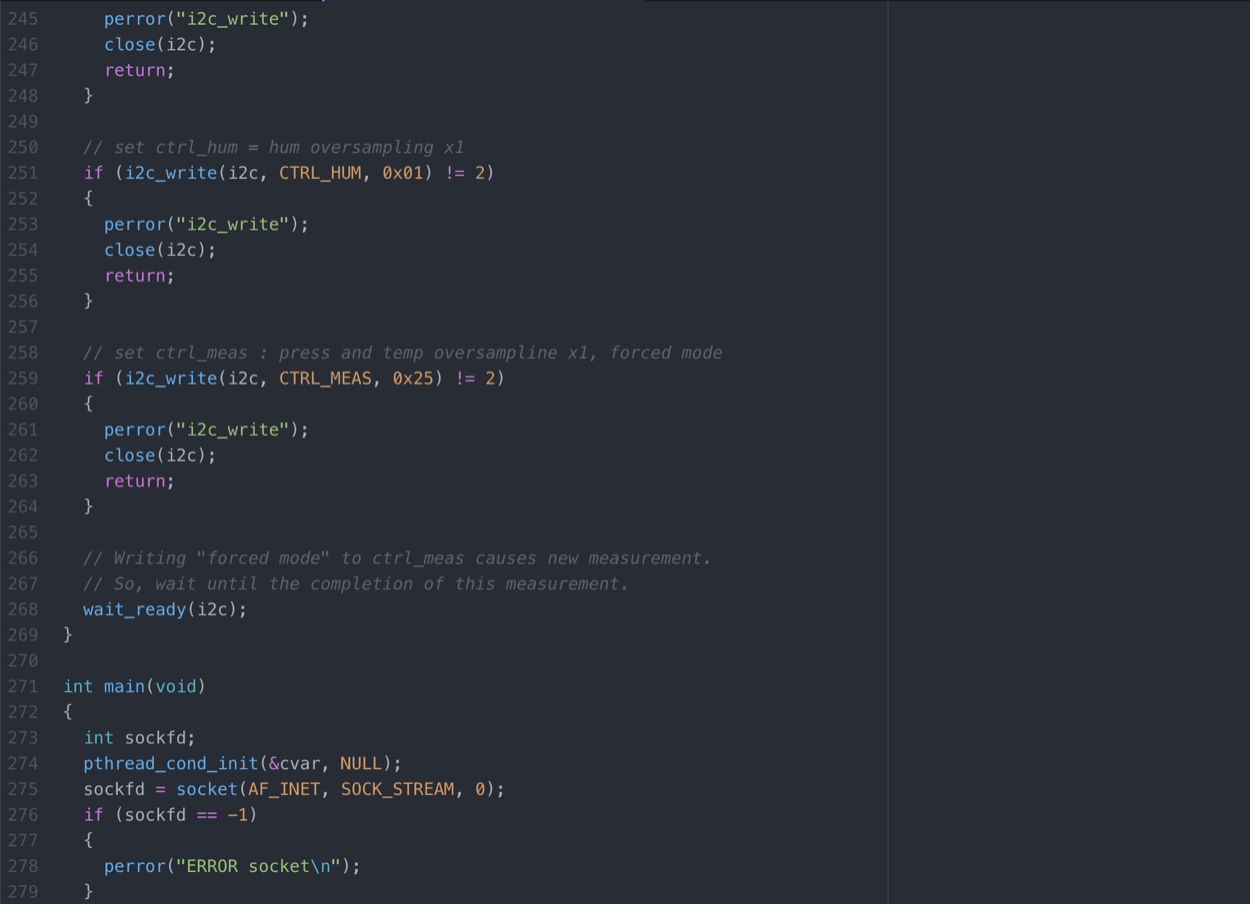This screenshot has height=904, width=1250.
Task: Click the SOCK_STREAM argument
Action: pyautogui.click(x=398, y=789)
